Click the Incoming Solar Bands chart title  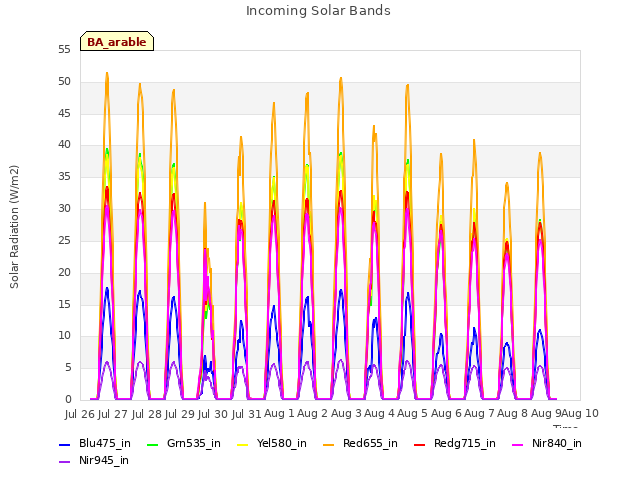point(318,11)
